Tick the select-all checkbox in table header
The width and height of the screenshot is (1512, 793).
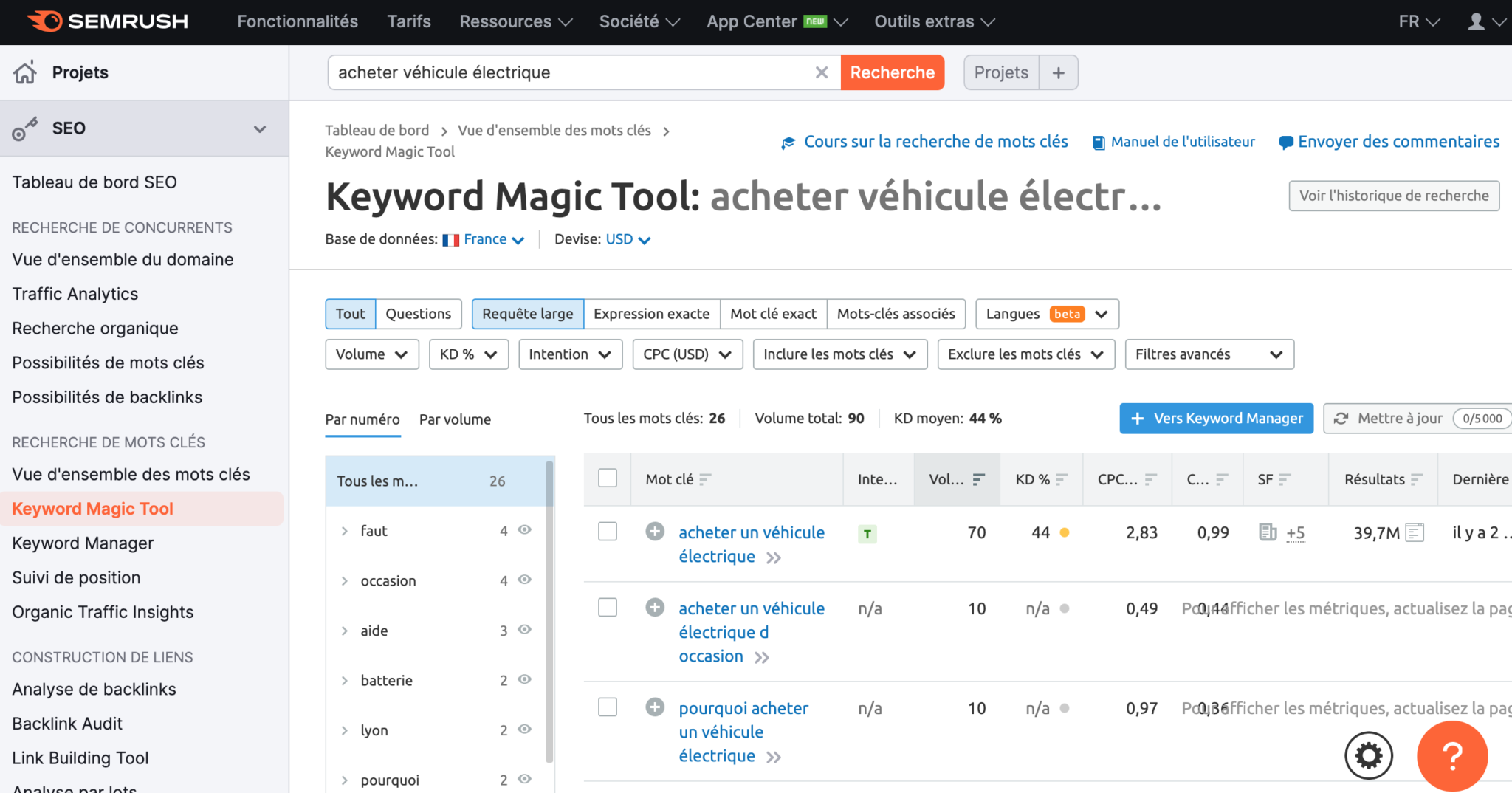tap(608, 478)
